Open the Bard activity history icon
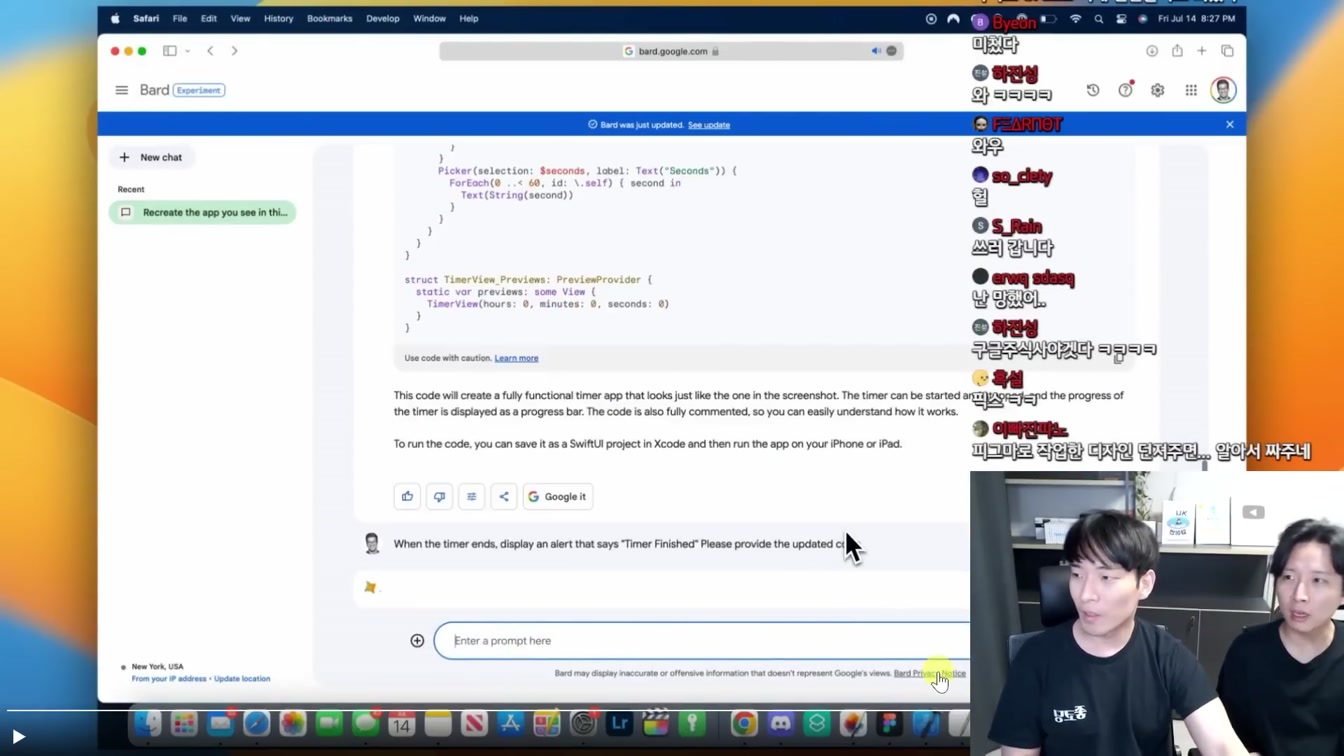 [x=1093, y=90]
